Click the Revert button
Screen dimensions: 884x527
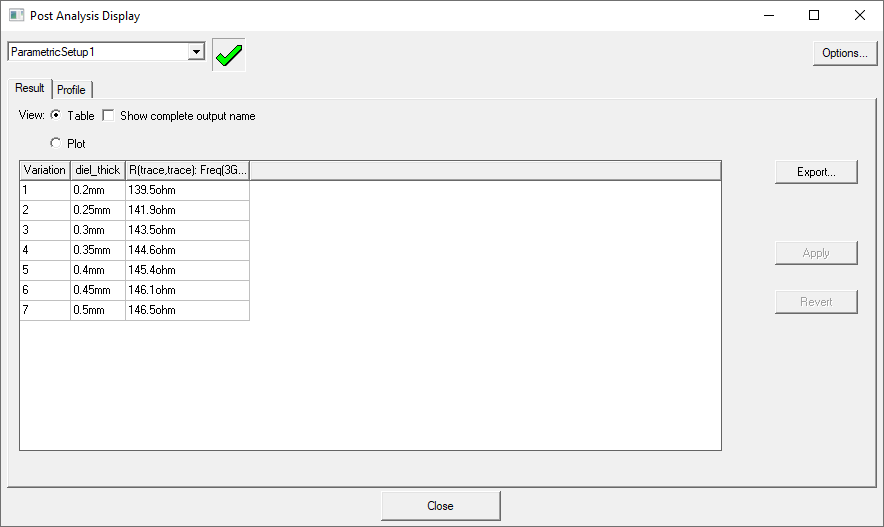click(816, 302)
